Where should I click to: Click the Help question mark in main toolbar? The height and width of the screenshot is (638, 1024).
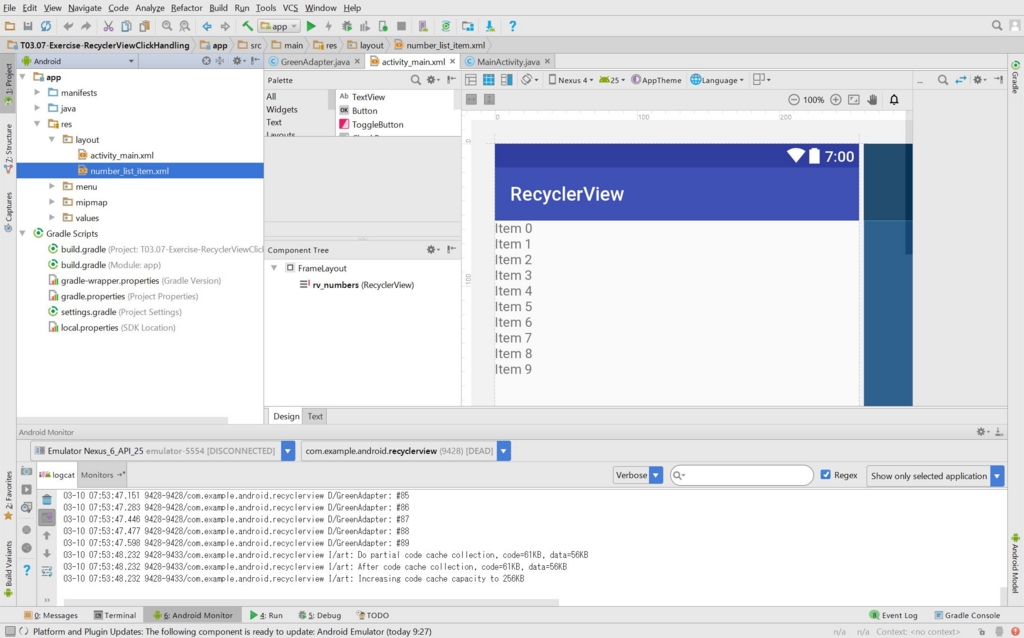coord(513,26)
